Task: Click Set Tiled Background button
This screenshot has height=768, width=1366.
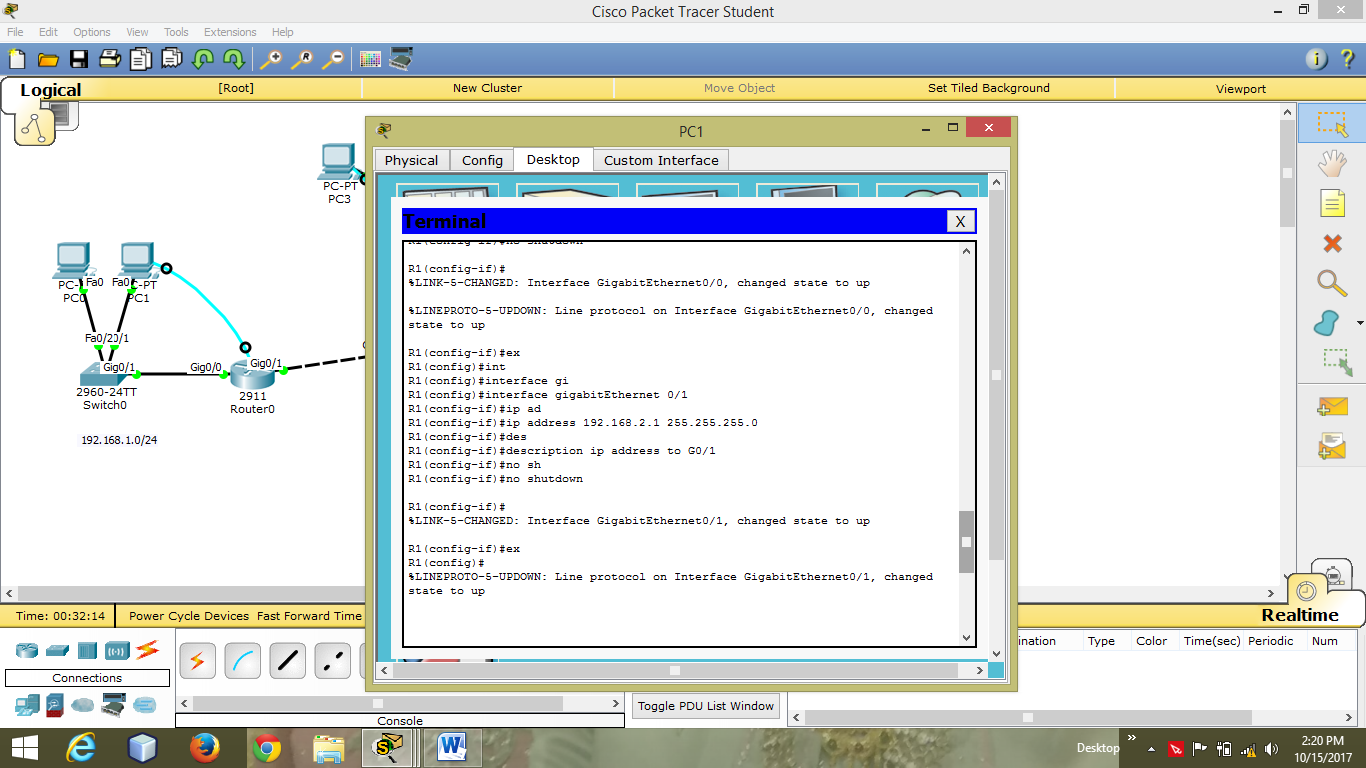Action: pyautogui.click(x=989, y=88)
